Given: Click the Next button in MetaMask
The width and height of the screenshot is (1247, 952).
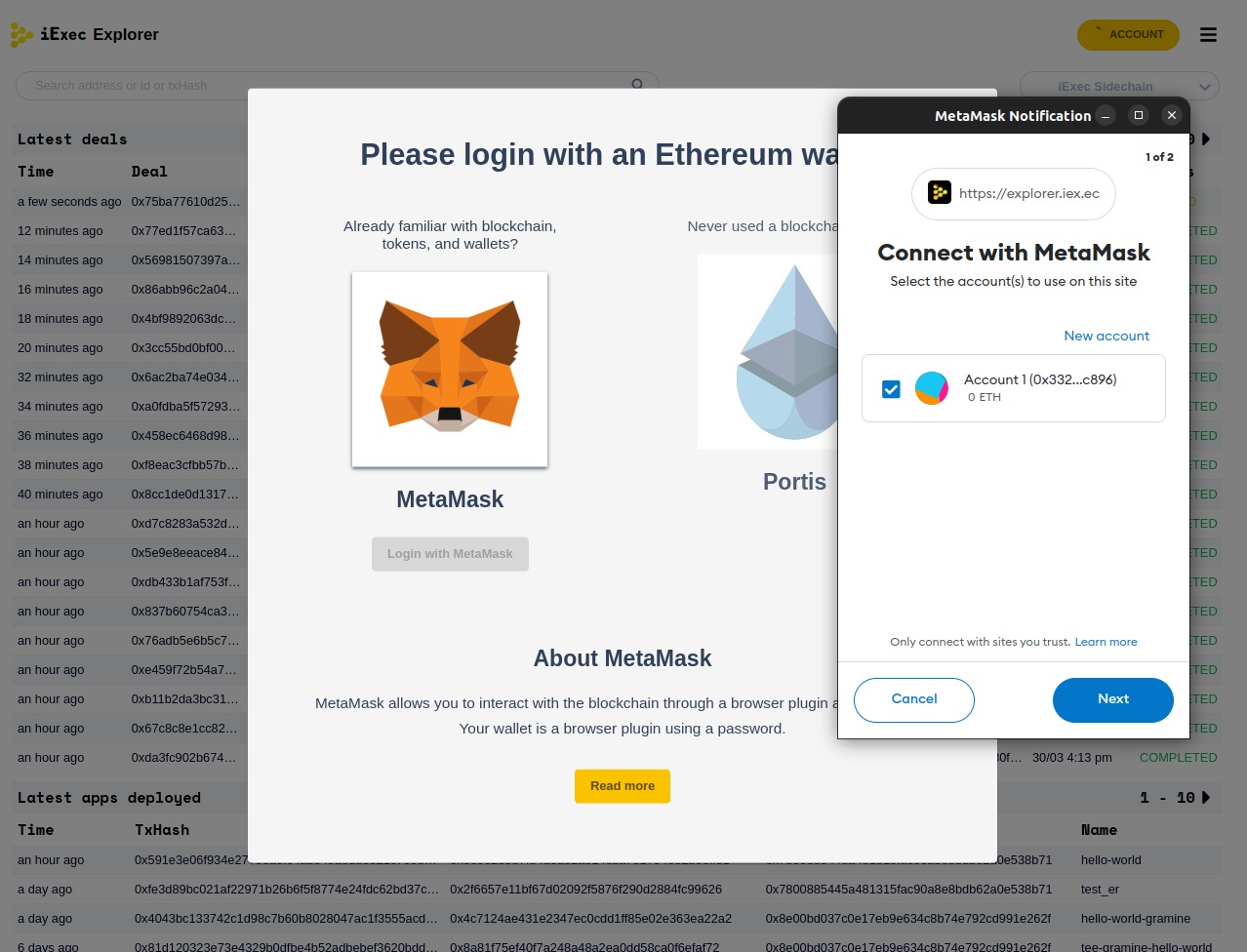Looking at the screenshot, I should [1112, 700].
